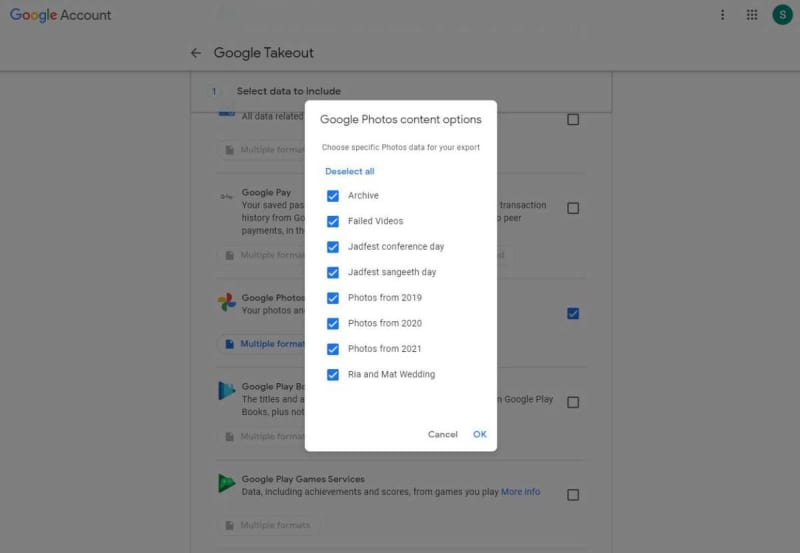Uncheck Photos from 2019 checkbox
Viewport: 800px width, 553px height.
pyautogui.click(x=333, y=298)
